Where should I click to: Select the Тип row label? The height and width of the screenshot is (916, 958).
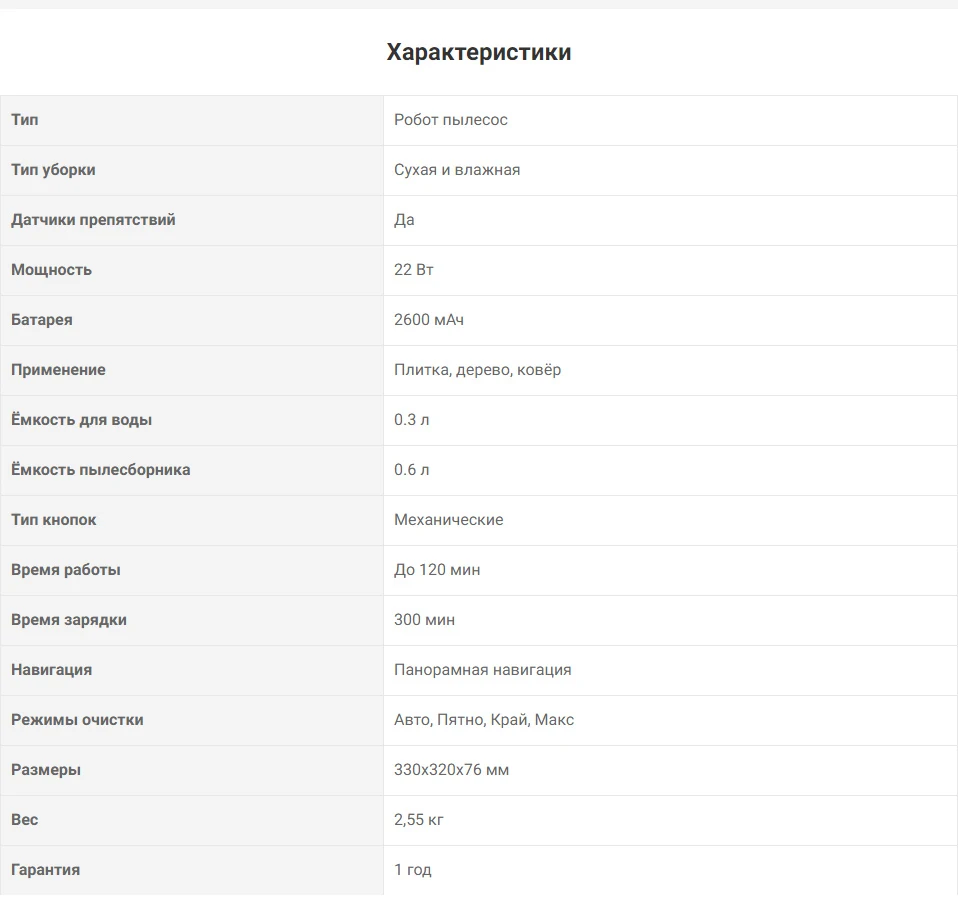25,120
